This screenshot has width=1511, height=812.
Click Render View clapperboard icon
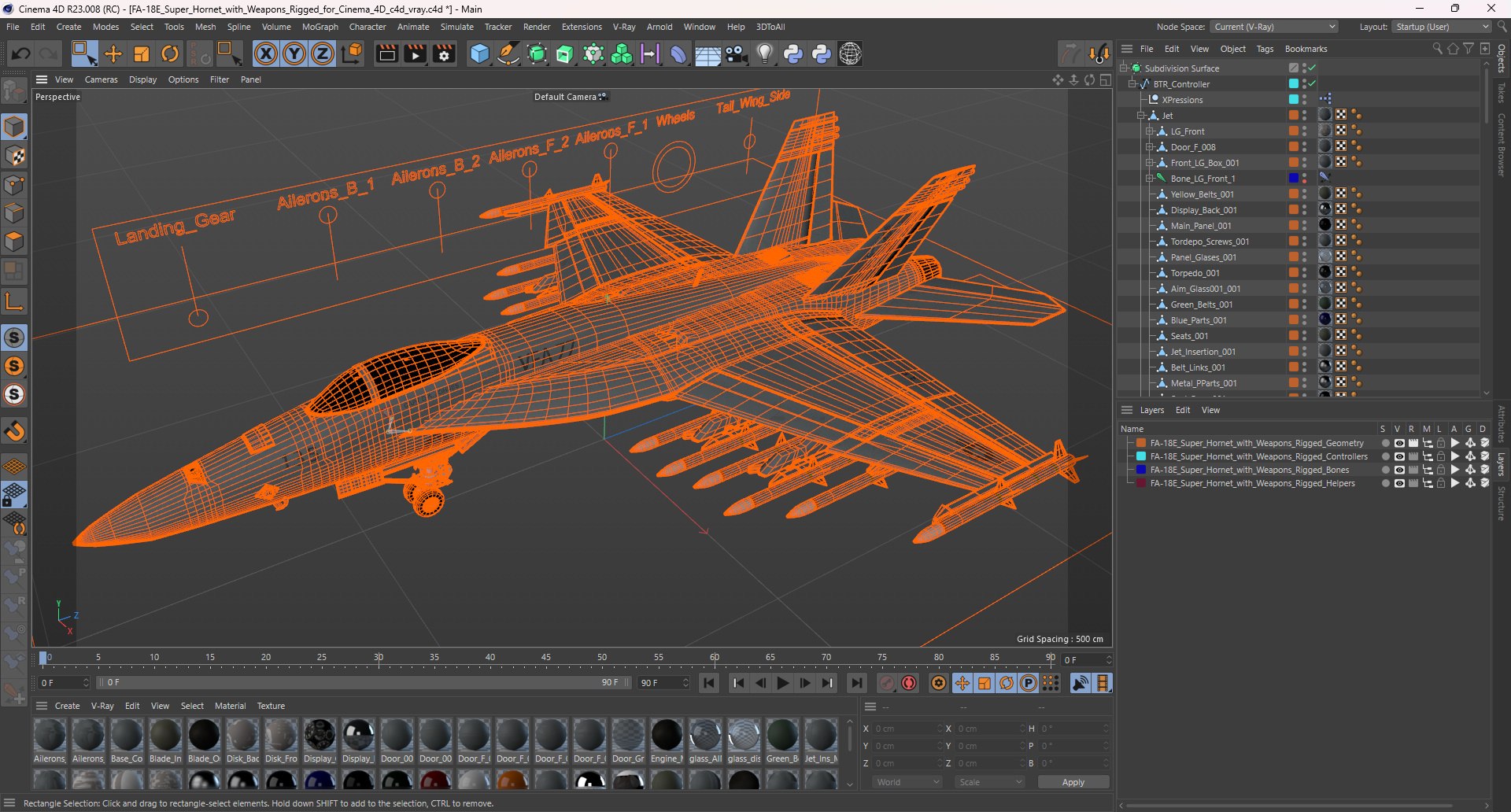386,54
